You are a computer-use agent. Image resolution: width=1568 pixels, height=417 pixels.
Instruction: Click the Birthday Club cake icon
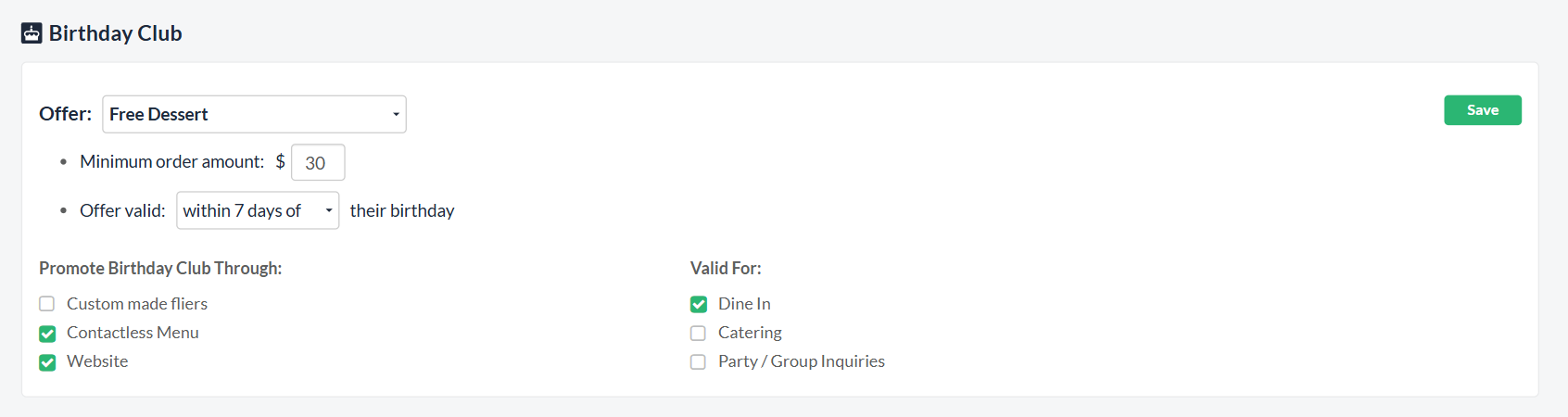[x=32, y=33]
